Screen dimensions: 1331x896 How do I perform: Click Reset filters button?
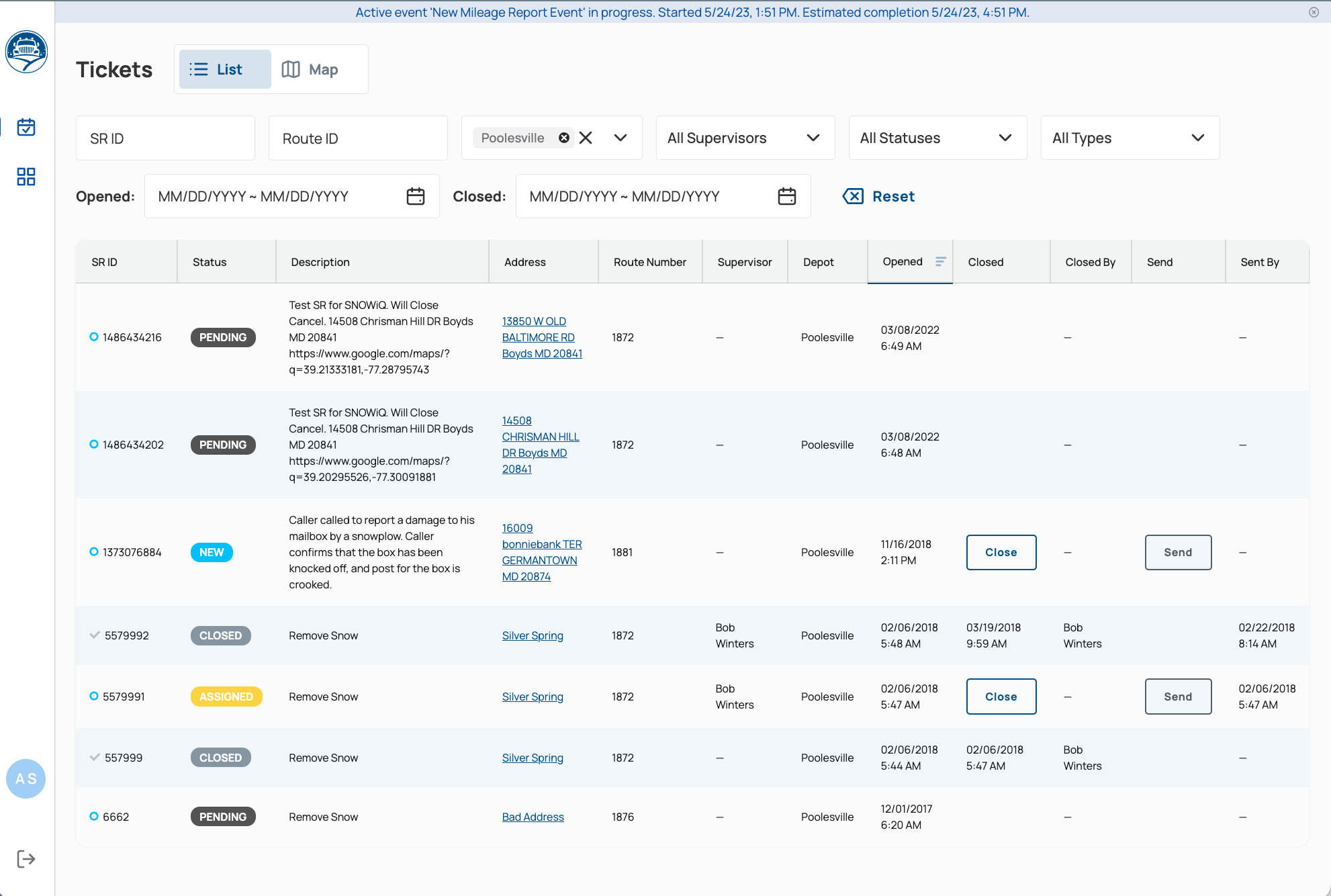coord(879,196)
